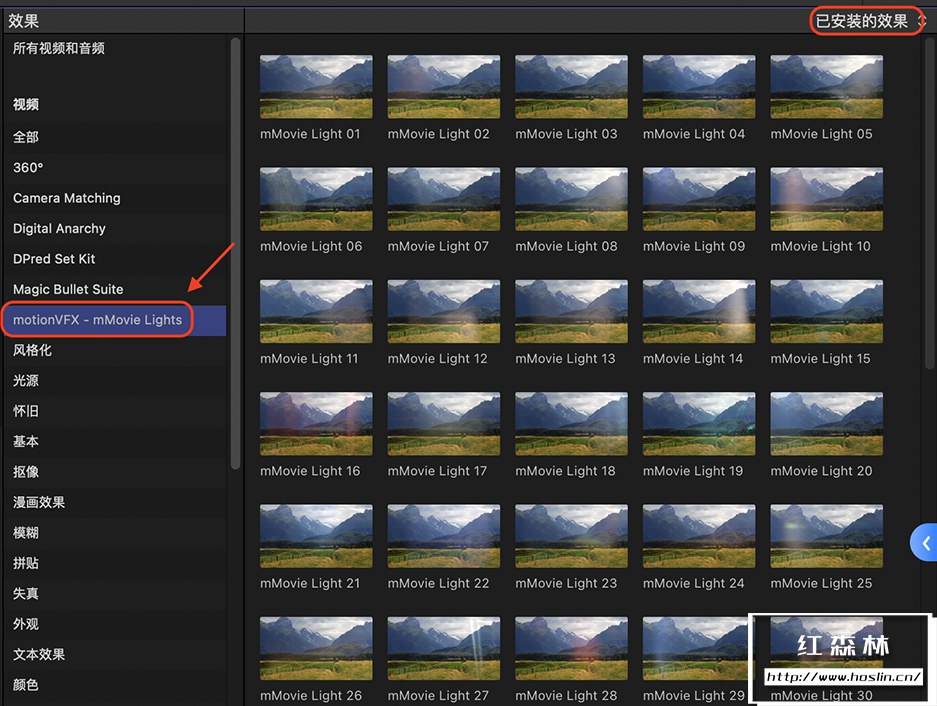Click the 'mMovie Light 10' name label
This screenshot has height=706, width=937.
820,246
